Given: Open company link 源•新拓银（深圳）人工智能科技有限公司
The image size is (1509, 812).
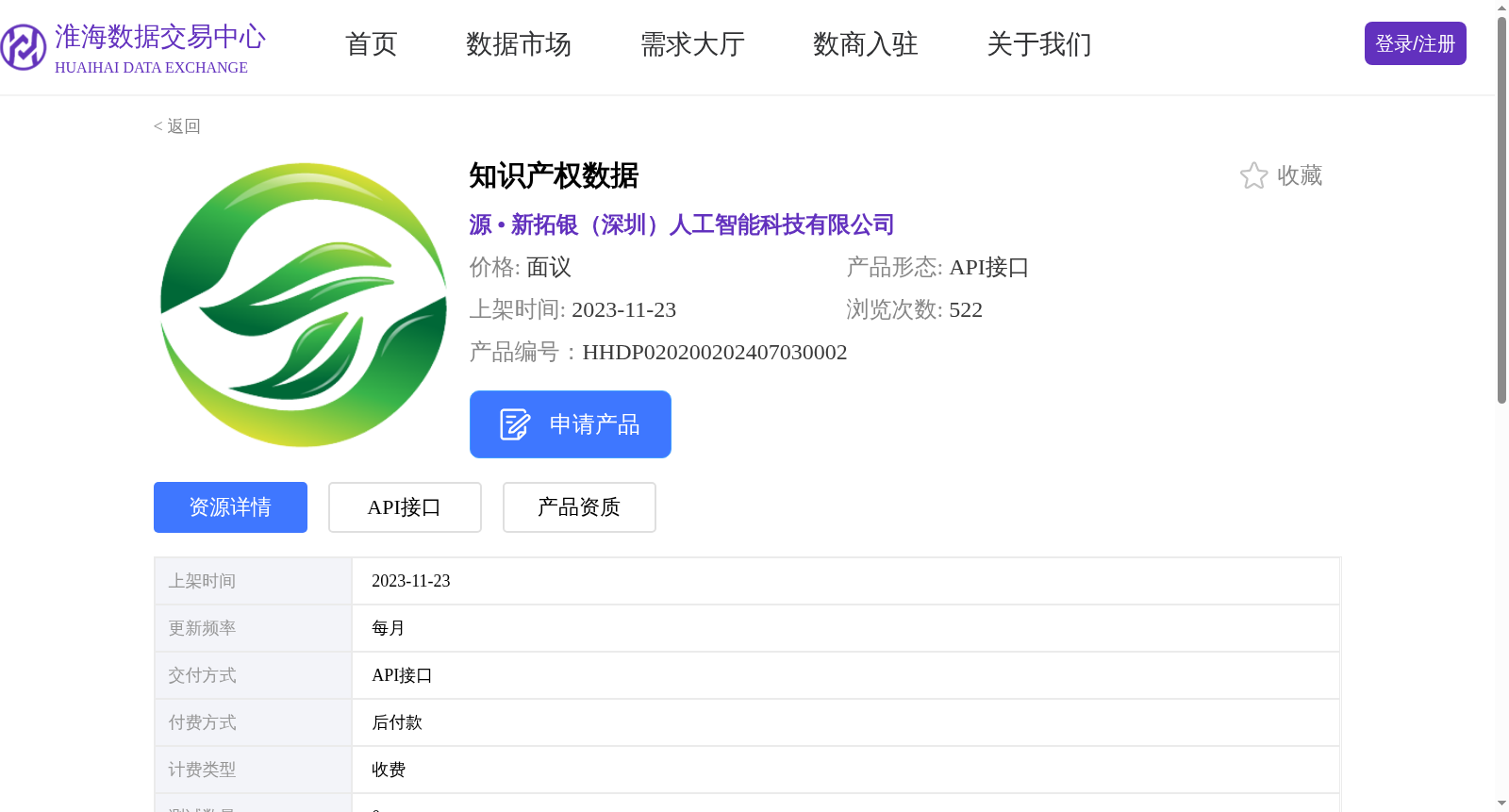Looking at the screenshot, I should (682, 224).
